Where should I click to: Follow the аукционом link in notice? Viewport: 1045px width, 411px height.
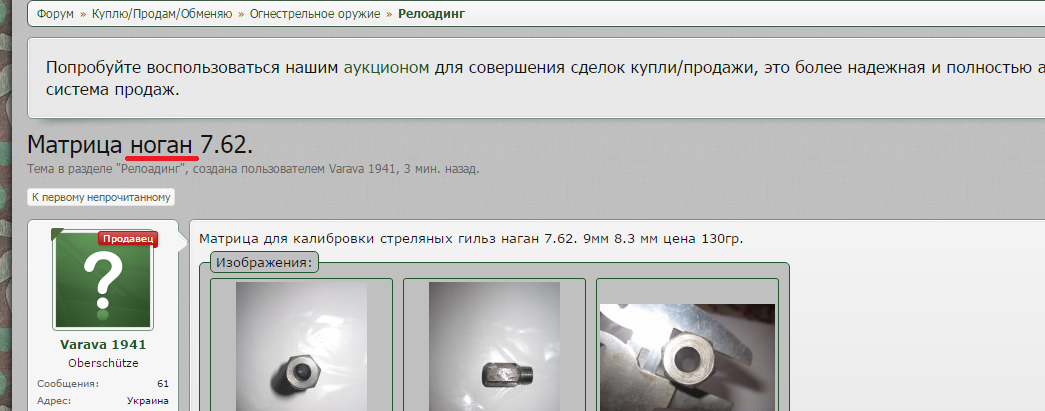click(x=387, y=67)
